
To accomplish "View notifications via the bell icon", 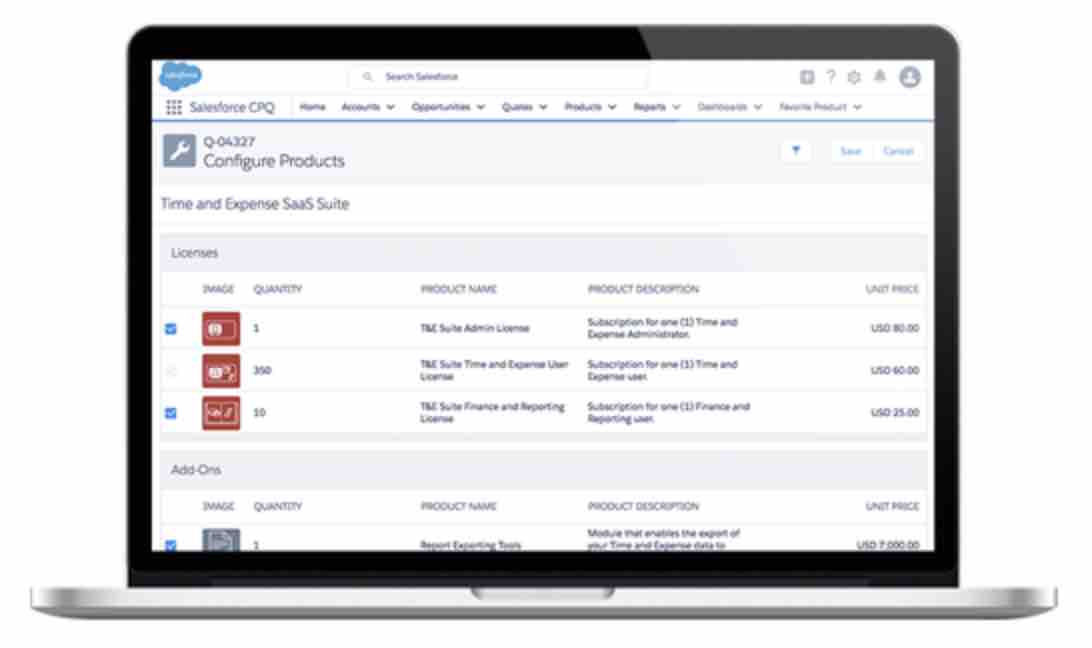I will click(880, 77).
